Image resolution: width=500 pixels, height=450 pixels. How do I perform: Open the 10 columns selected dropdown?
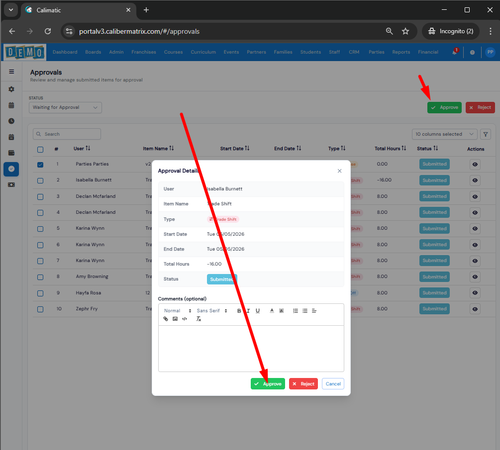(x=445, y=134)
